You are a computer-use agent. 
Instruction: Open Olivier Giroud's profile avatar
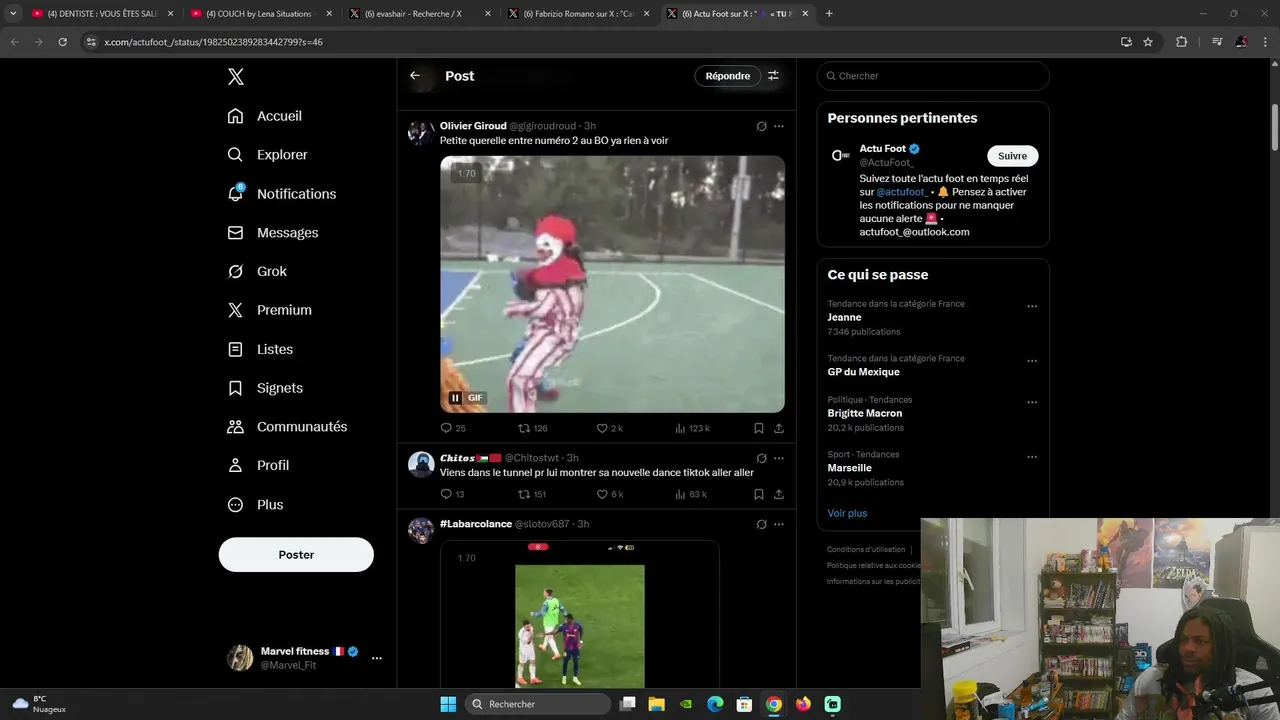421,133
